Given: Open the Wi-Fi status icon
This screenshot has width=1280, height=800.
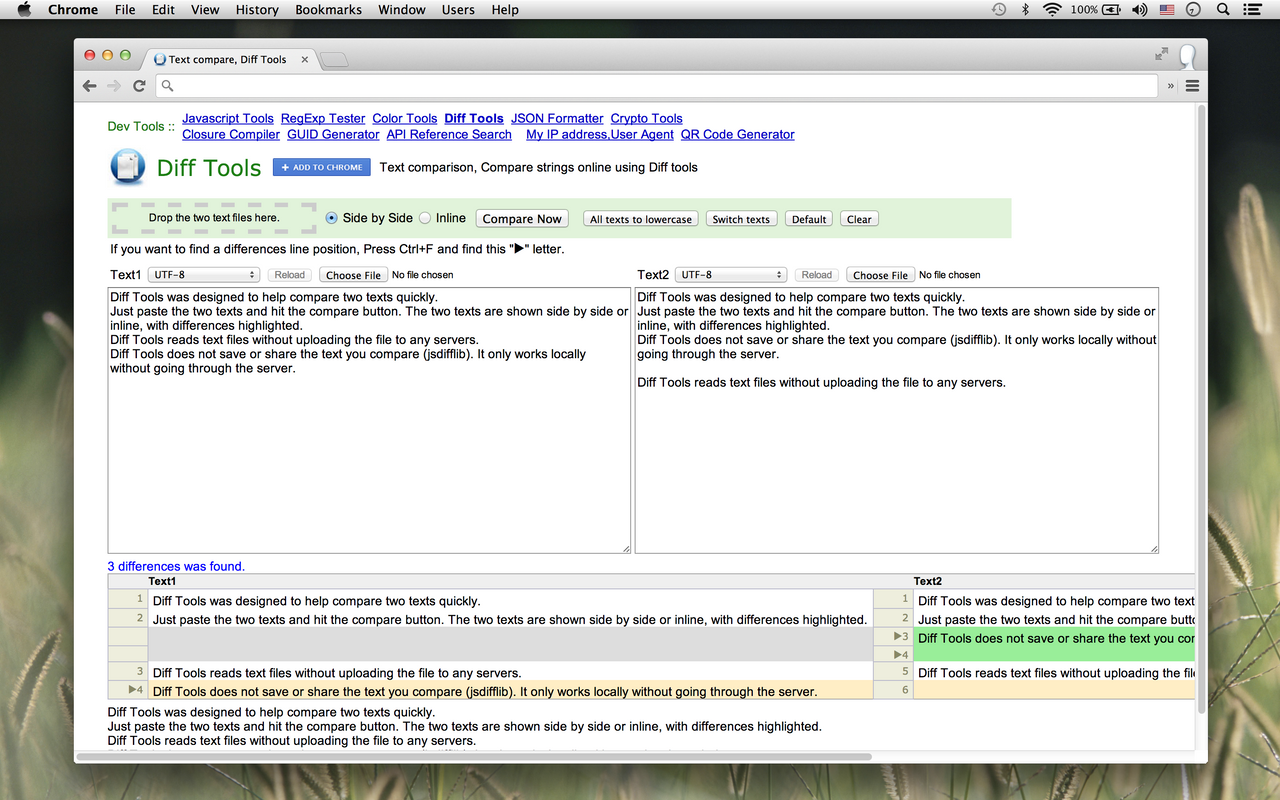Looking at the screenshot, I should pyautogui.click(x=1052, y=9).
